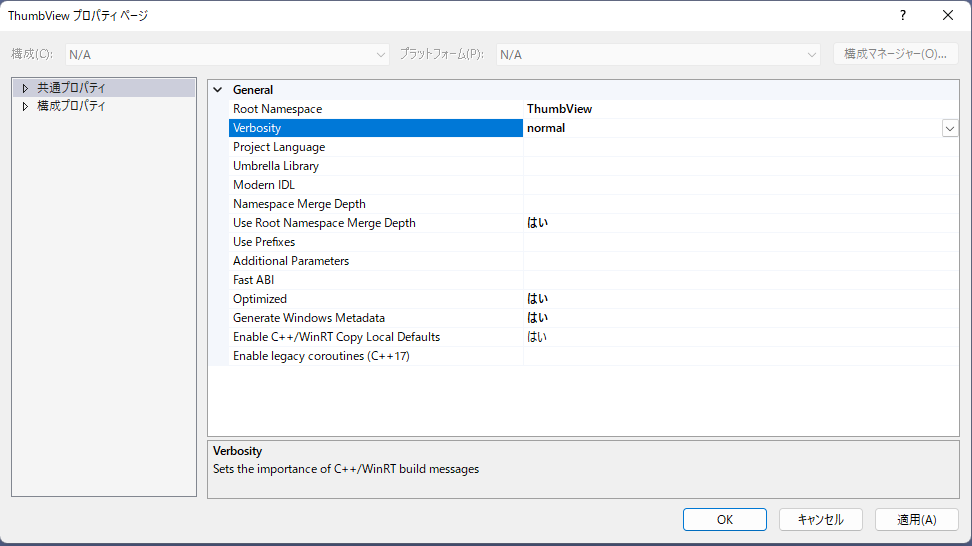Viewport: 972px width, 546px height.
Task: Click the はい value for Generate Windows Metadata
Action: pyautogui.click(x=537, y=318)
